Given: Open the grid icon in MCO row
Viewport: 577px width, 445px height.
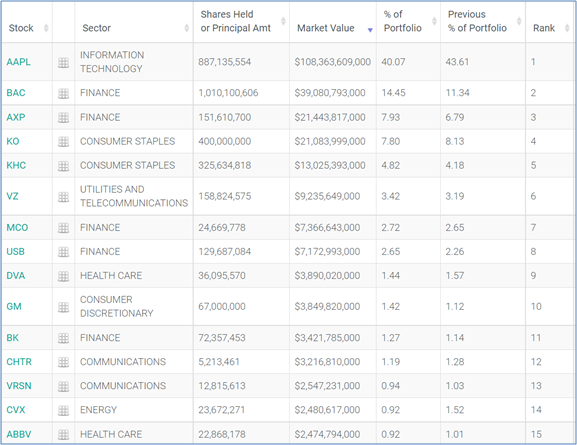Looking at the screenshot, I should coord(63,228).
